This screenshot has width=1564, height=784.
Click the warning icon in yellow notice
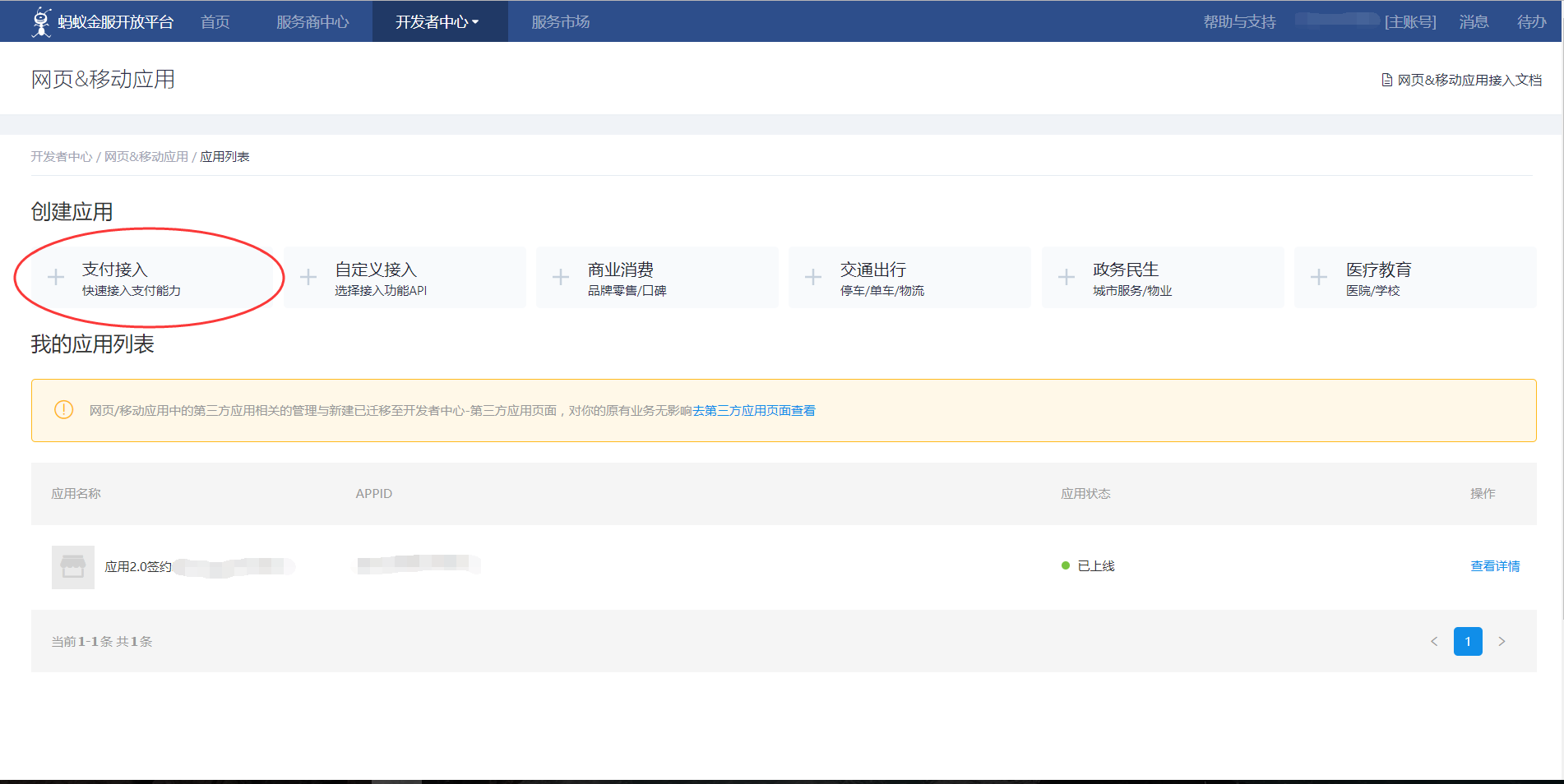[63, 410]
